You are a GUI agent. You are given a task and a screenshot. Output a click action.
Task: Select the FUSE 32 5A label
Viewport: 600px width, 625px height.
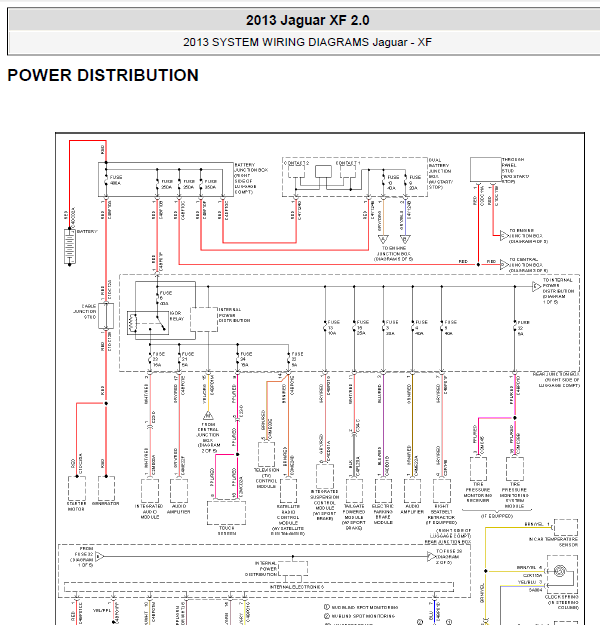[x=523, y=328]
